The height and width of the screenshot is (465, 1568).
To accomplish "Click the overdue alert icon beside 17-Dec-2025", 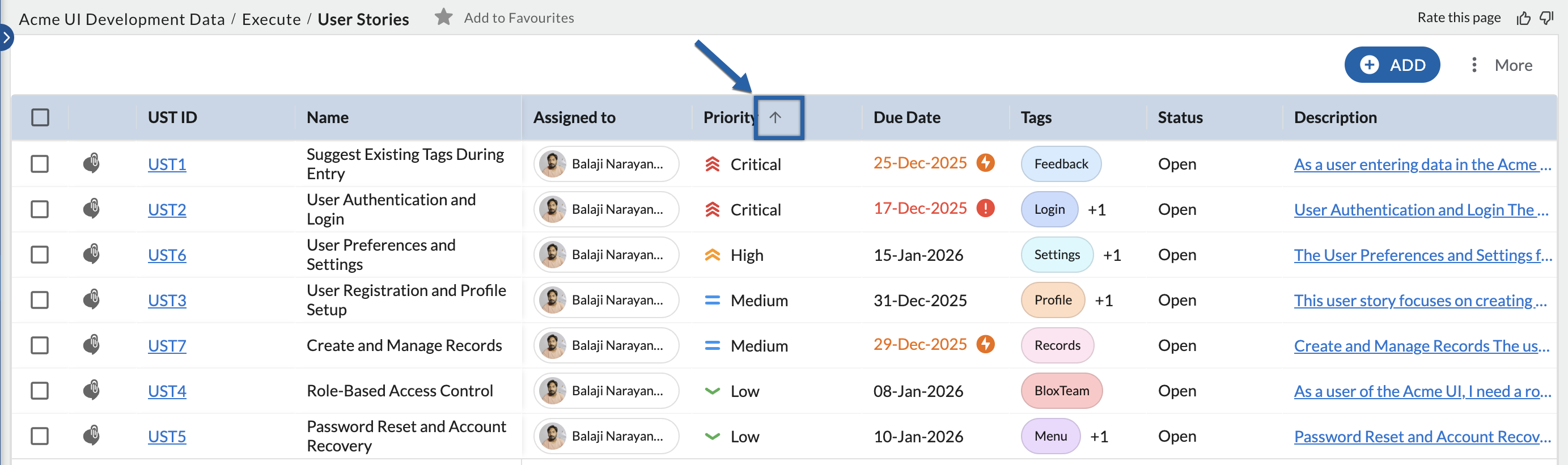I will click(985, 208).
